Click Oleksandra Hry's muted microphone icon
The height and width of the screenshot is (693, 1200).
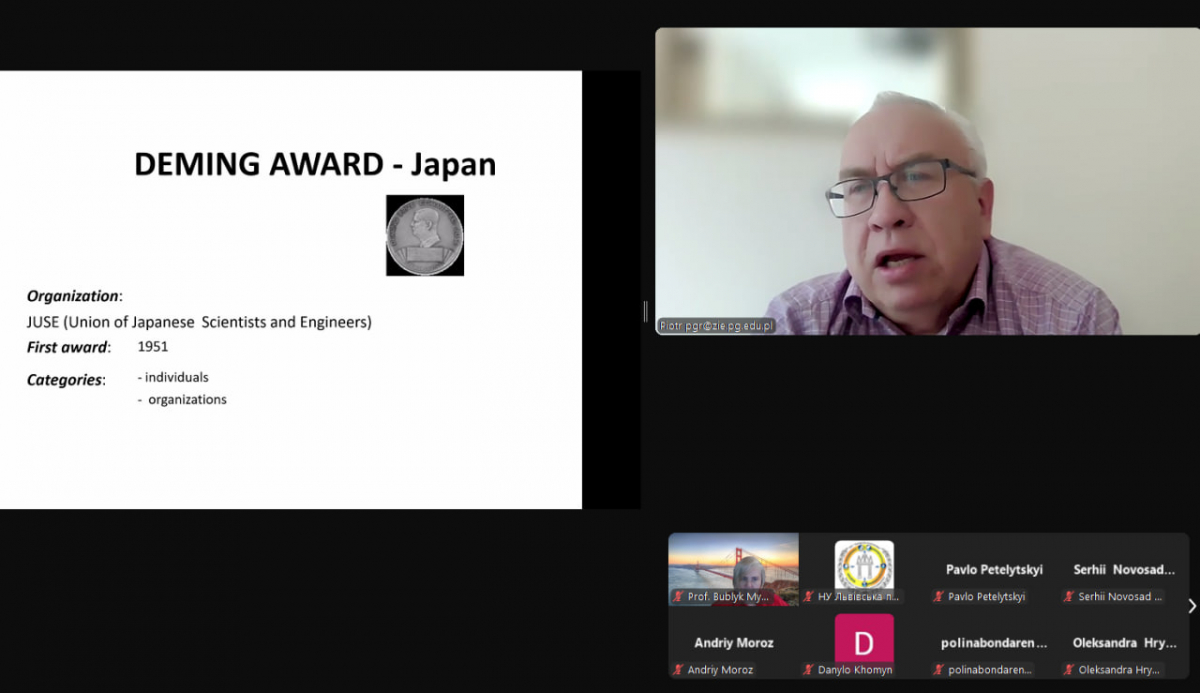[x=1069, y=670]
